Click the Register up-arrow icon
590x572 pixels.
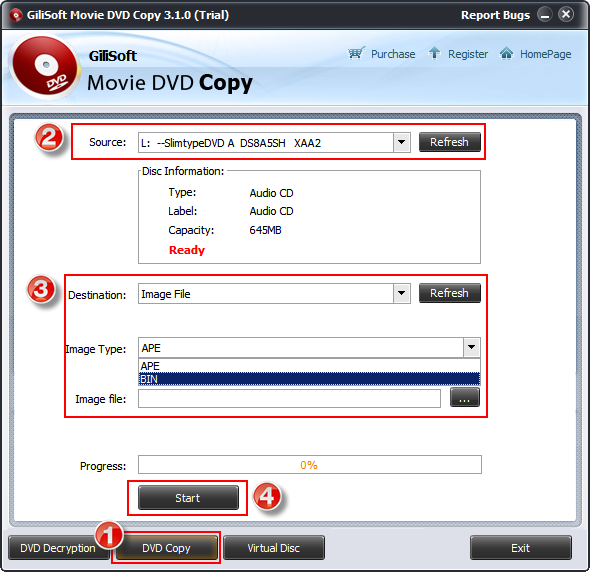click(x=434, y=53)
